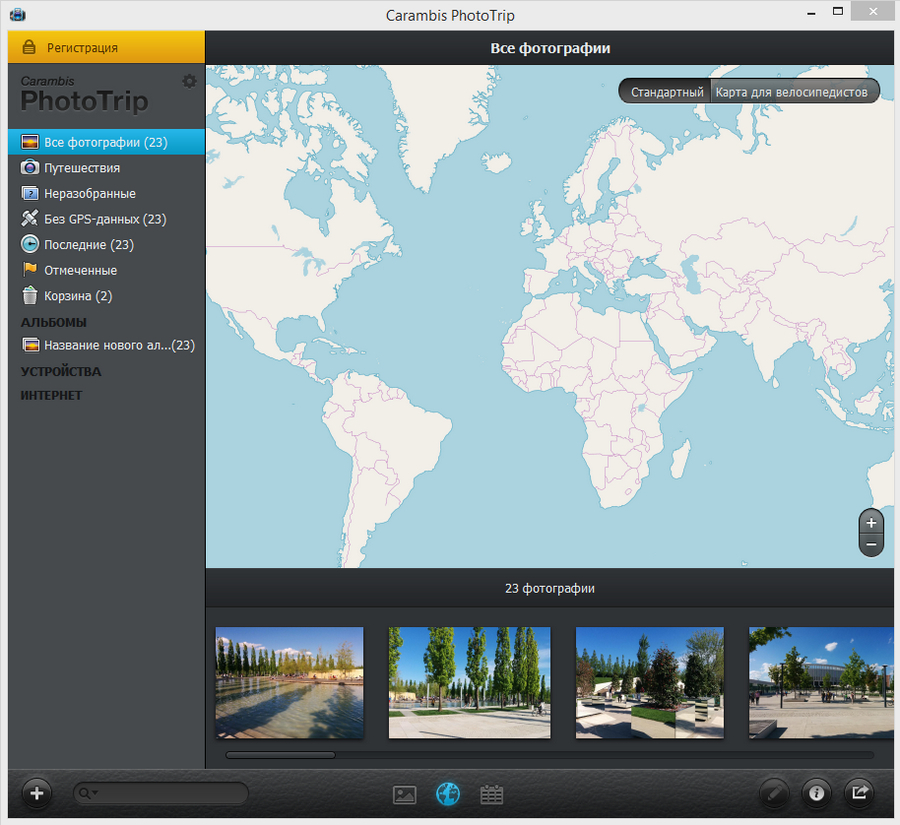
Task: Click the plus button to add photos
Action: pos(37,794)
